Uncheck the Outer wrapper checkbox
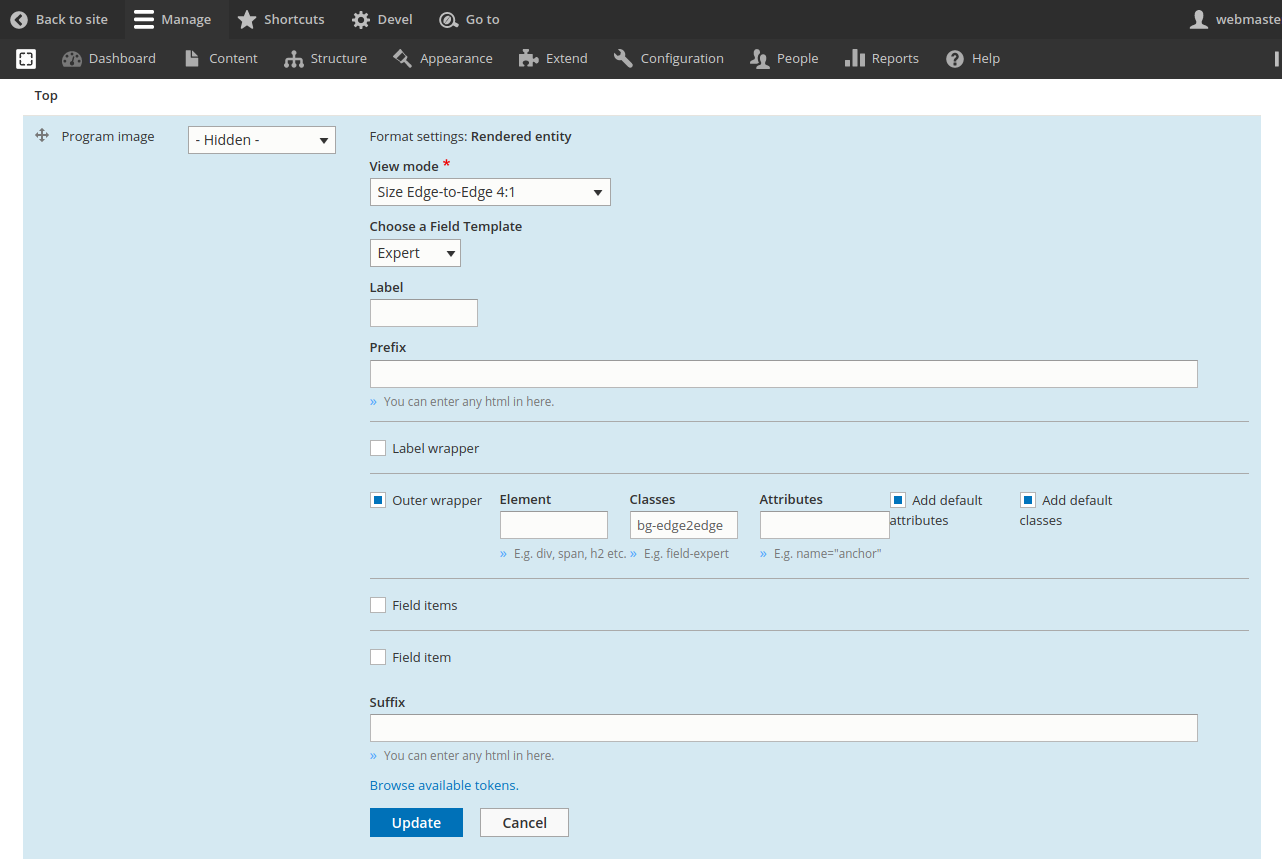The height and width of the screenshot is (859, 1282). click(x=378, y=500)
